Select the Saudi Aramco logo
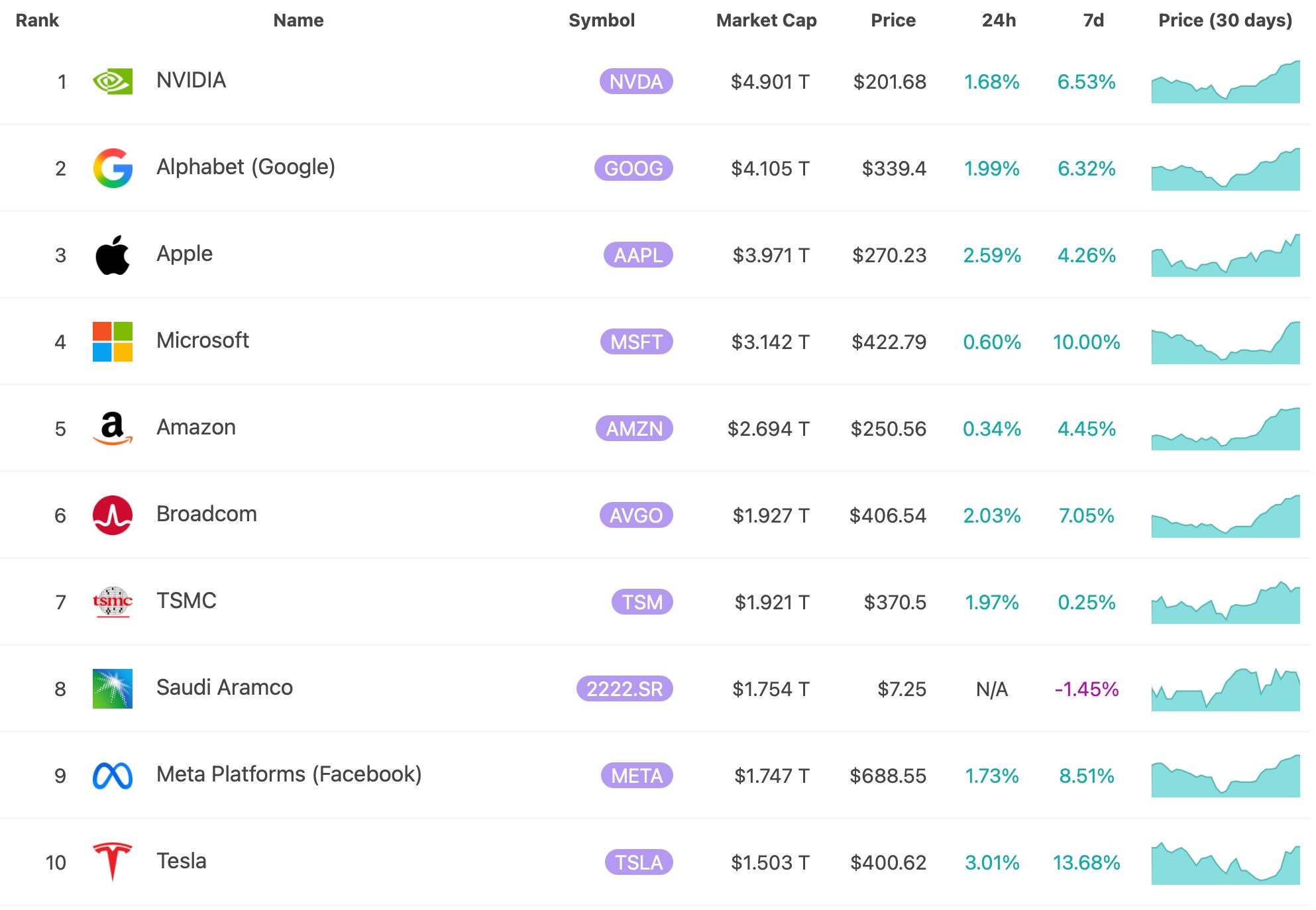The width and height of the screenshot is (1316, 910). [x=113, y=688]
